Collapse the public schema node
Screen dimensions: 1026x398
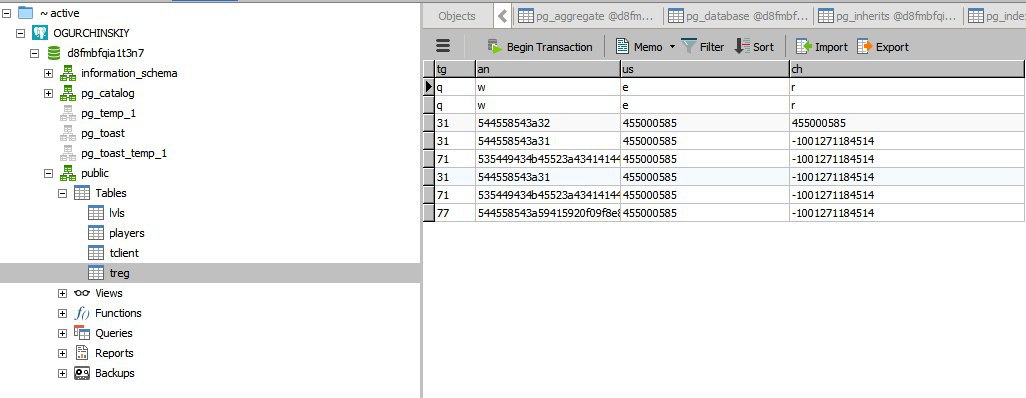pos(48,173)
